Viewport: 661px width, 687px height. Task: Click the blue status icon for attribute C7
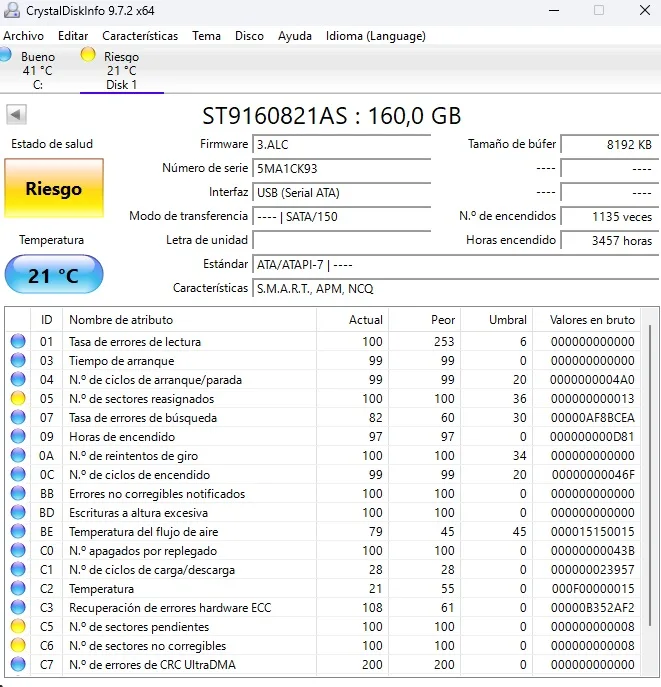click(x=18, y=665)
